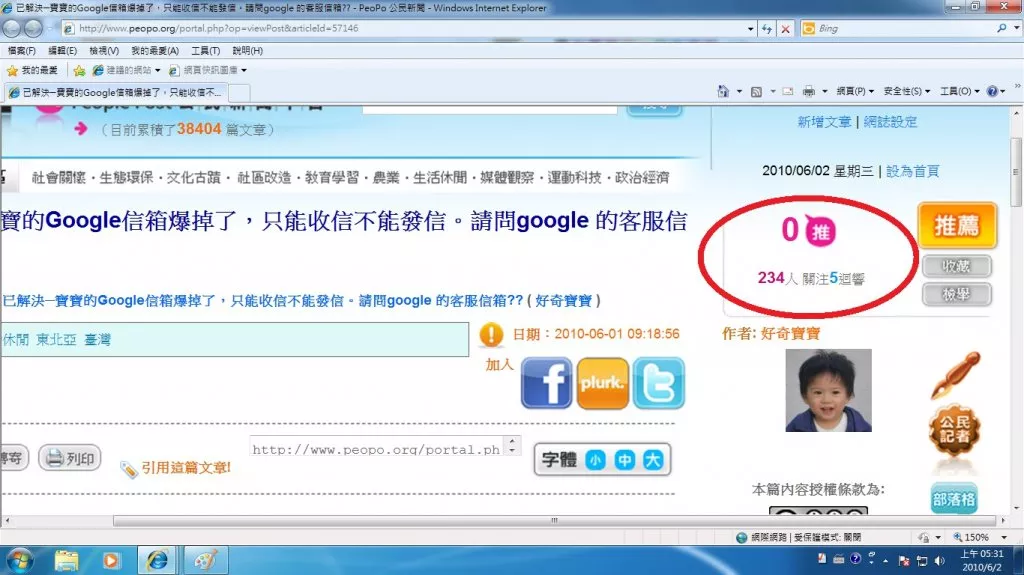Open the 好奇寶寶 author link

[x=790, y=334]
